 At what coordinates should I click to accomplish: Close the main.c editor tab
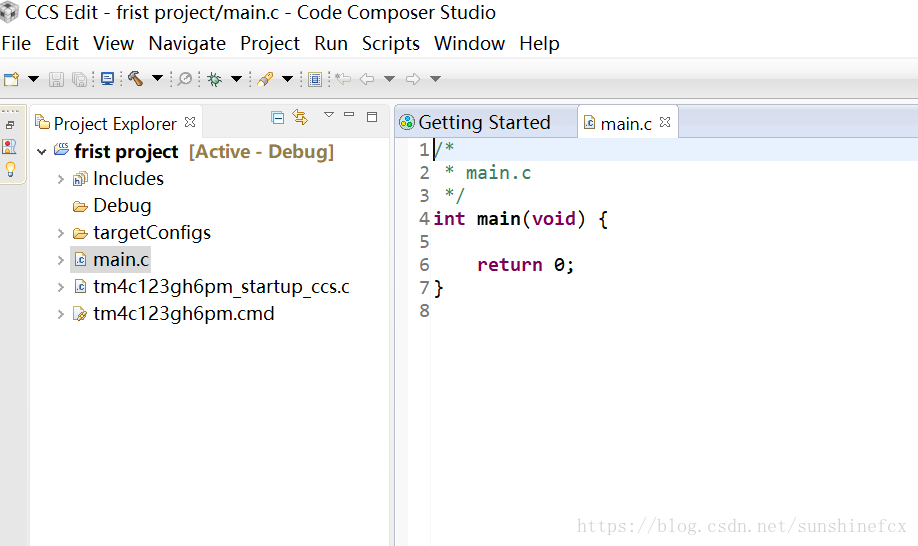[664, 122]
